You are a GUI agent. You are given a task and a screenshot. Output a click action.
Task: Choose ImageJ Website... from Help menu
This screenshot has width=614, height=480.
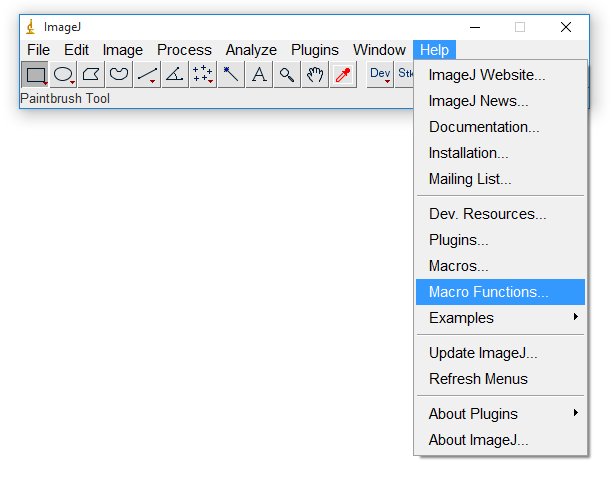pos(500,75)
